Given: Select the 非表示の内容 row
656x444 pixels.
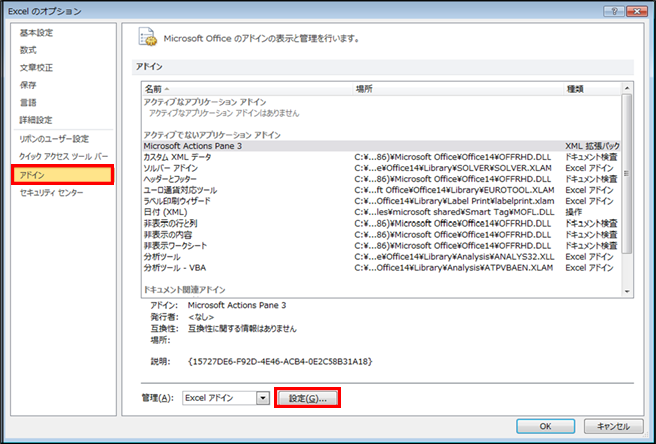Looking at the screenshot, I should tap(381, 235).
